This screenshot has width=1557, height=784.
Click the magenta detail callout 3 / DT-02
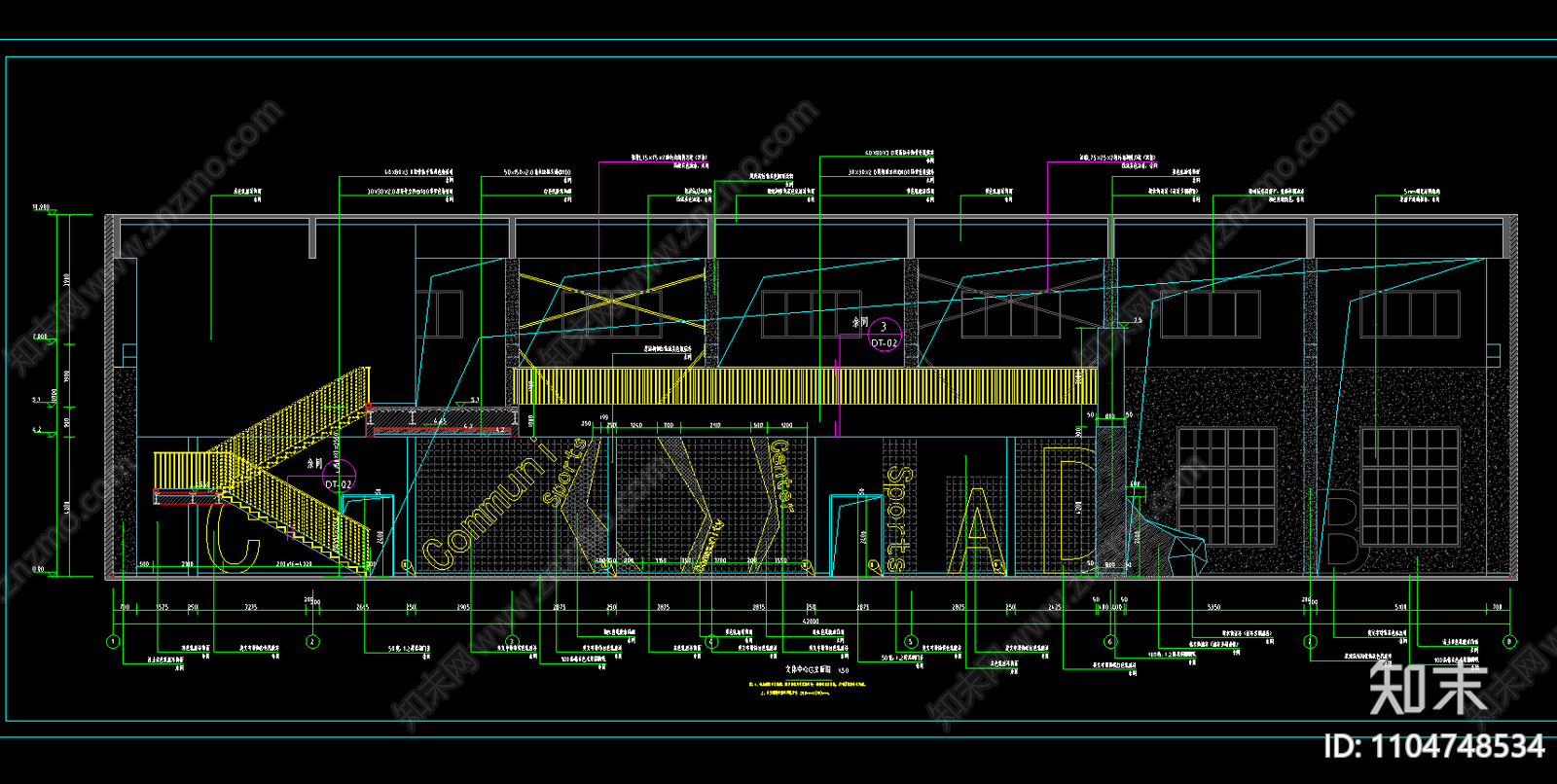pyautogui.click(x=884, y=335)
